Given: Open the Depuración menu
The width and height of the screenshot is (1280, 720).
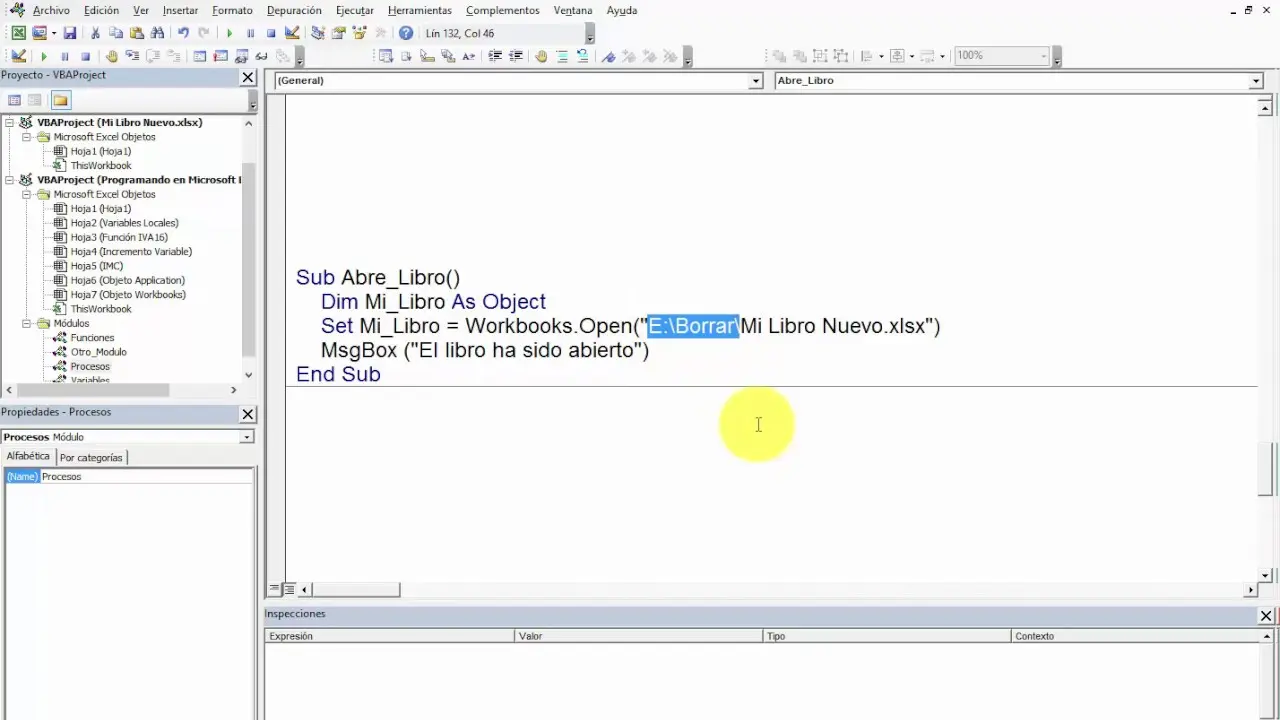Looking at the screenshot, I should coord(294,10).
